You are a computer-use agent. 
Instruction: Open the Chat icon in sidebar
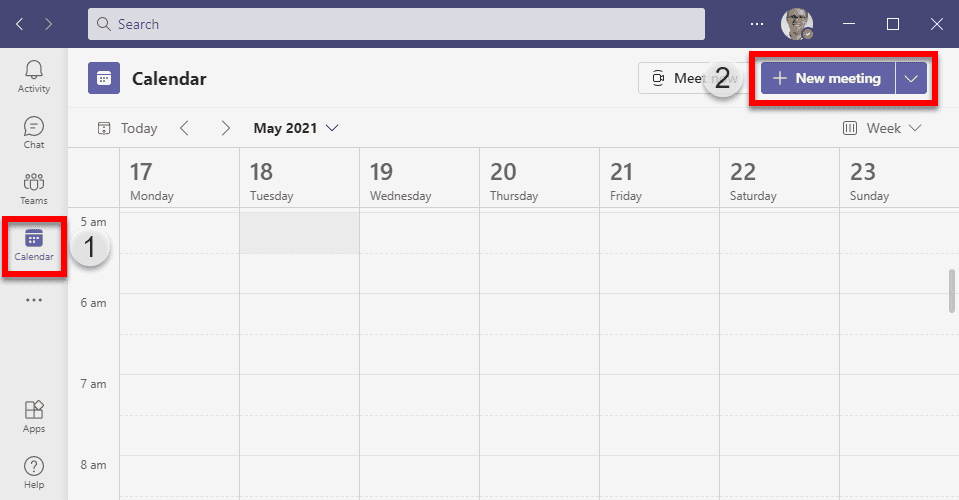coord(34,132)
